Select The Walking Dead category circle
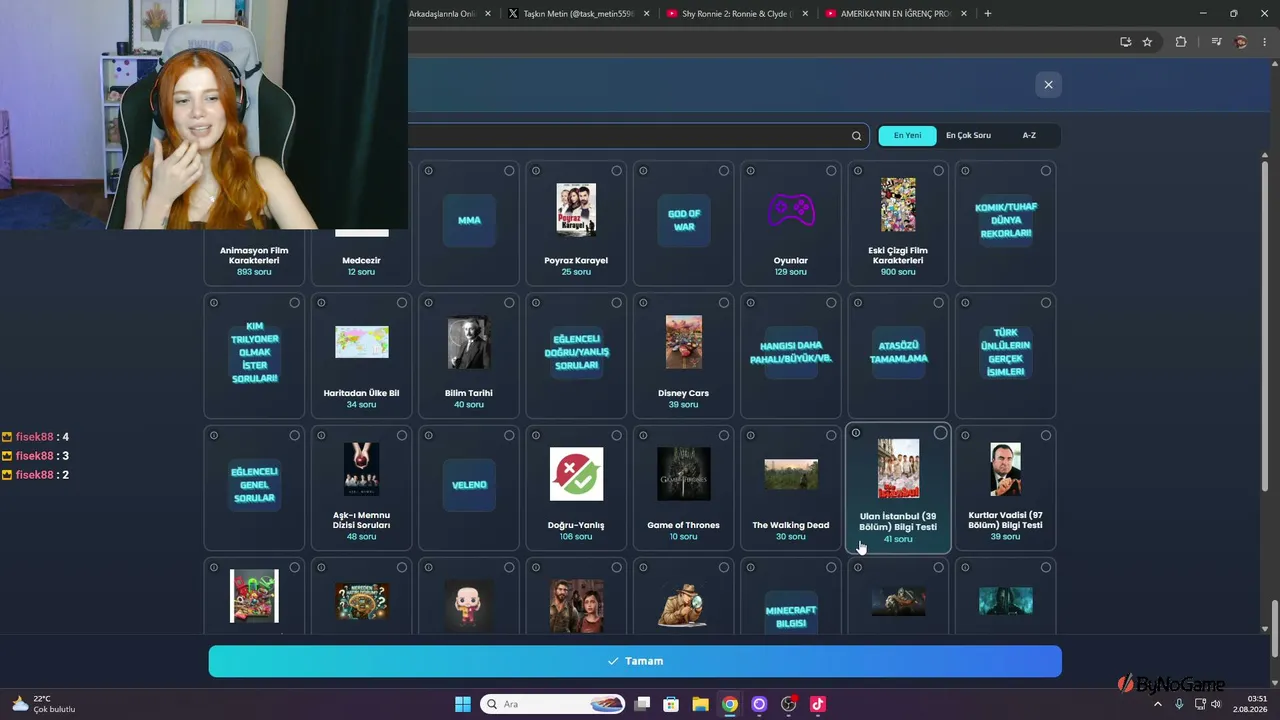The height and width of the screenshot is (720, 1280). pos(831,436)
